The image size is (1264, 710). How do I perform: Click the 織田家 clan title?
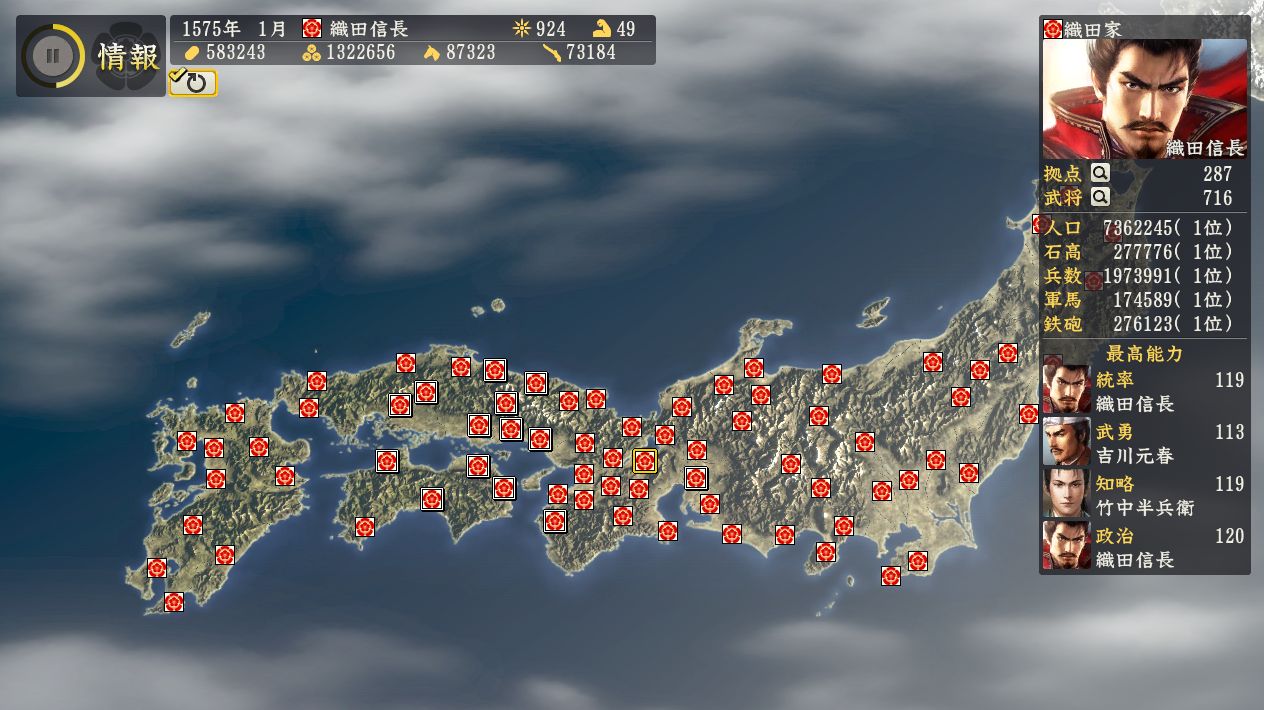tap(1093, 29)
